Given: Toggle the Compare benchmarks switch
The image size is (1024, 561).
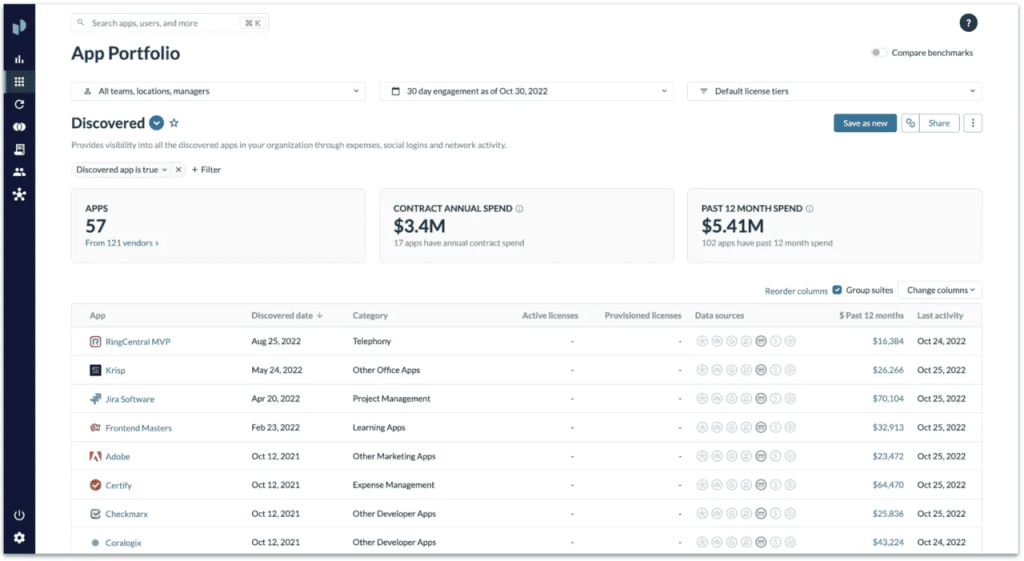Looking at the screenshot, I should click(x=878, y=53).
